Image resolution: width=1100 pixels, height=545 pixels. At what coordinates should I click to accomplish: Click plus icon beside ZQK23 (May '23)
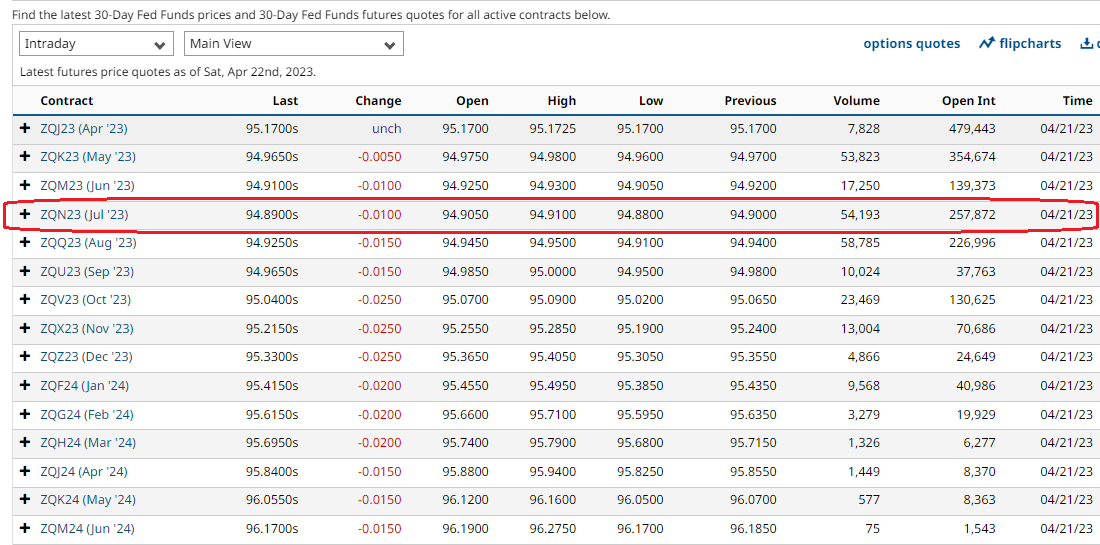coord(25,157)
